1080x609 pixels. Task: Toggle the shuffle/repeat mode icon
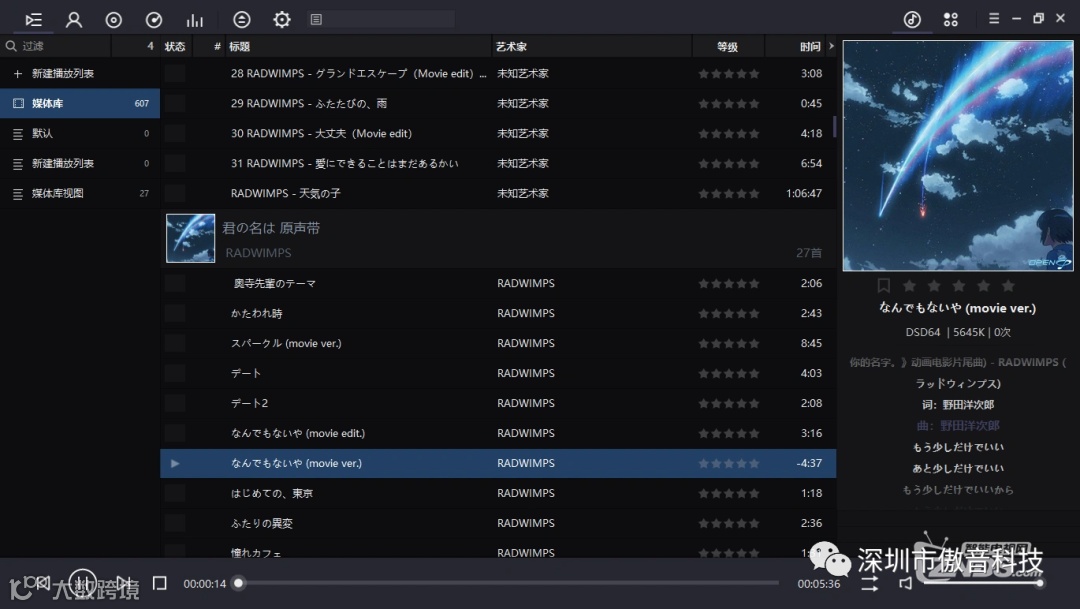click(870, 584)
